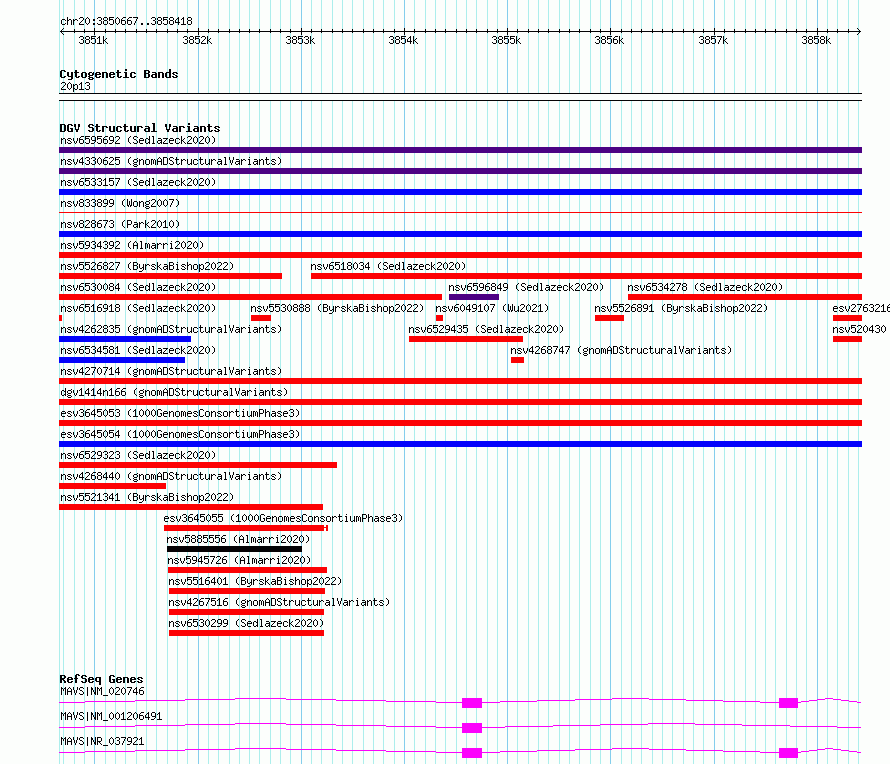Select the RefSeq Genes track title

(101, 679)
